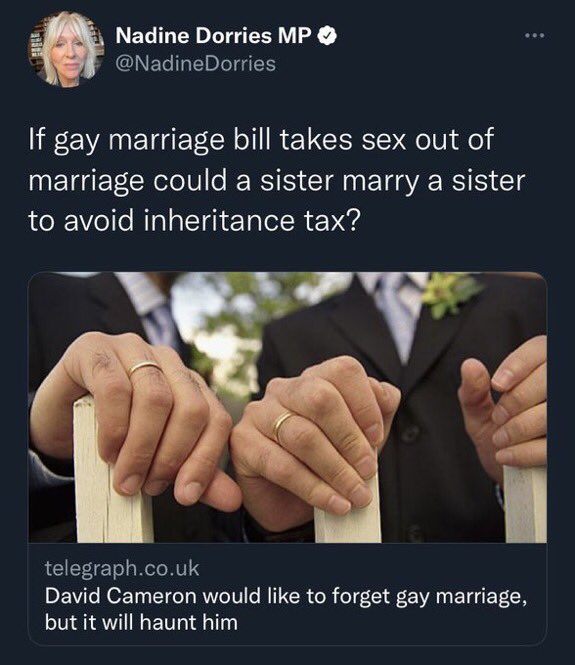Click the gold ring on the middle hand
The height and width of the screenshot is (665, 575).
click(282, 424)
